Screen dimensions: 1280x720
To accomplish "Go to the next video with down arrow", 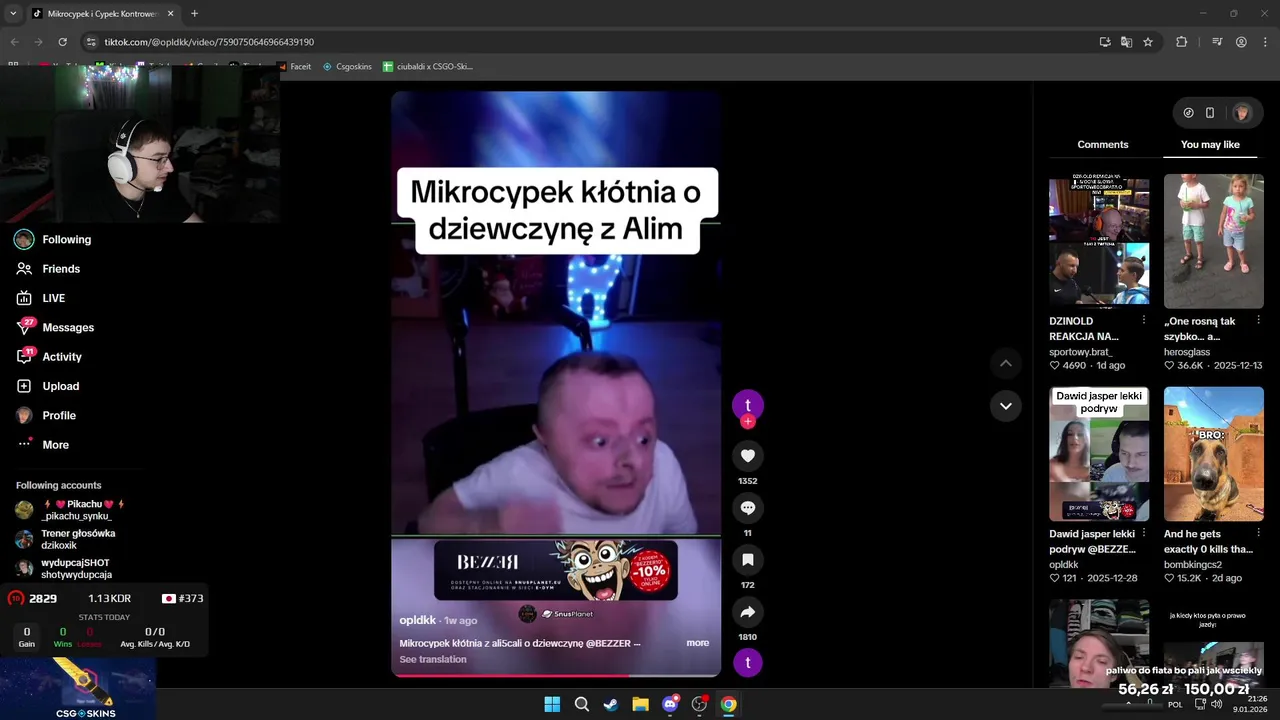I will [1005, 406].
